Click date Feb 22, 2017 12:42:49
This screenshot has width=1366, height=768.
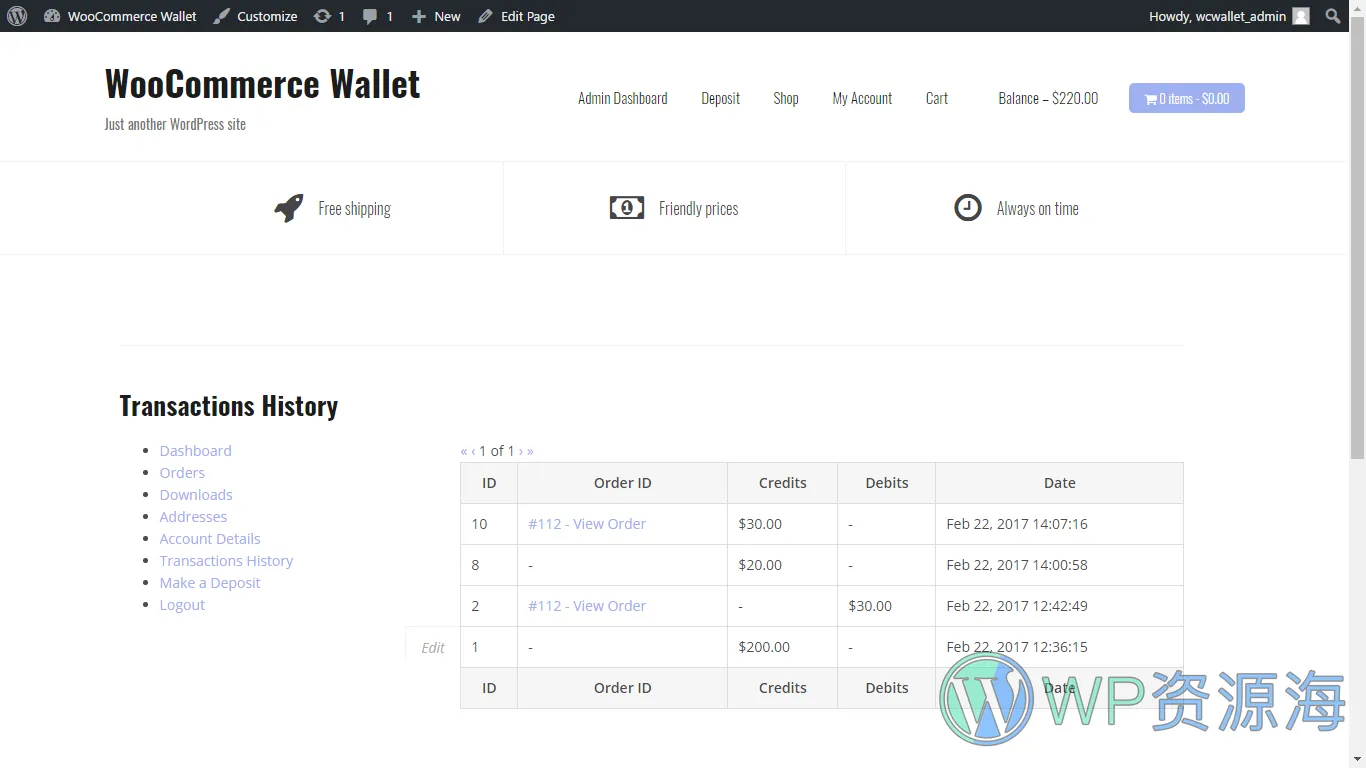1017,606
